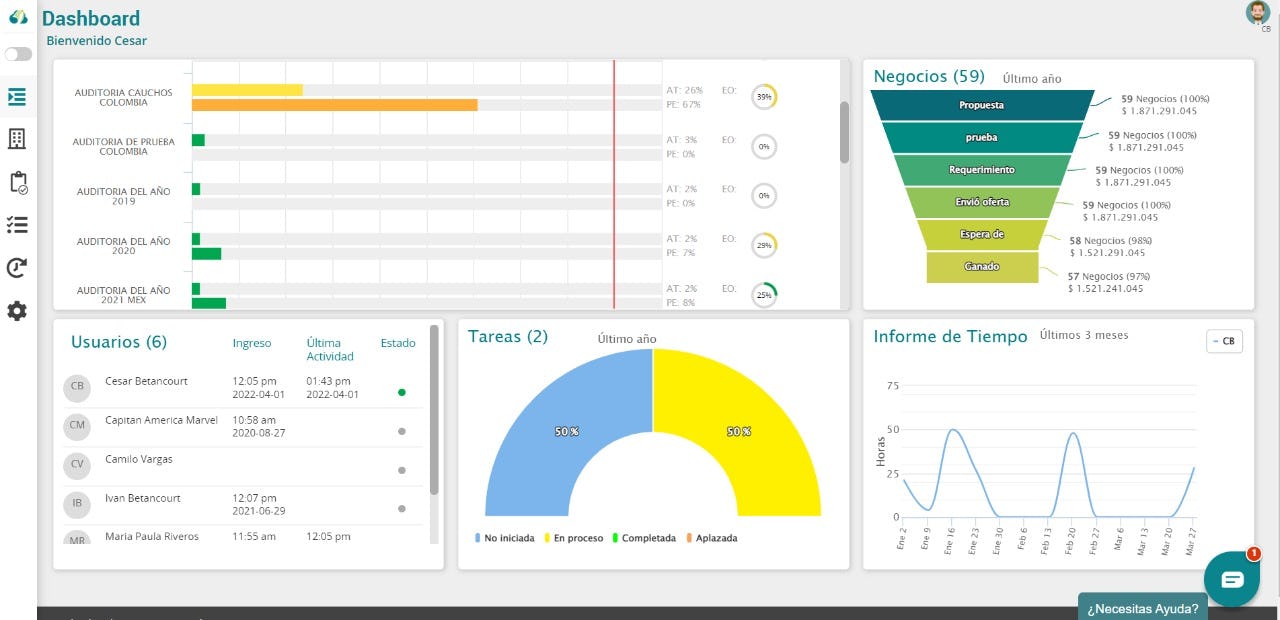This screenshot has height=620, width=1280.
Task: Open settings via the gear icon
Action: [x=17, y=311]
